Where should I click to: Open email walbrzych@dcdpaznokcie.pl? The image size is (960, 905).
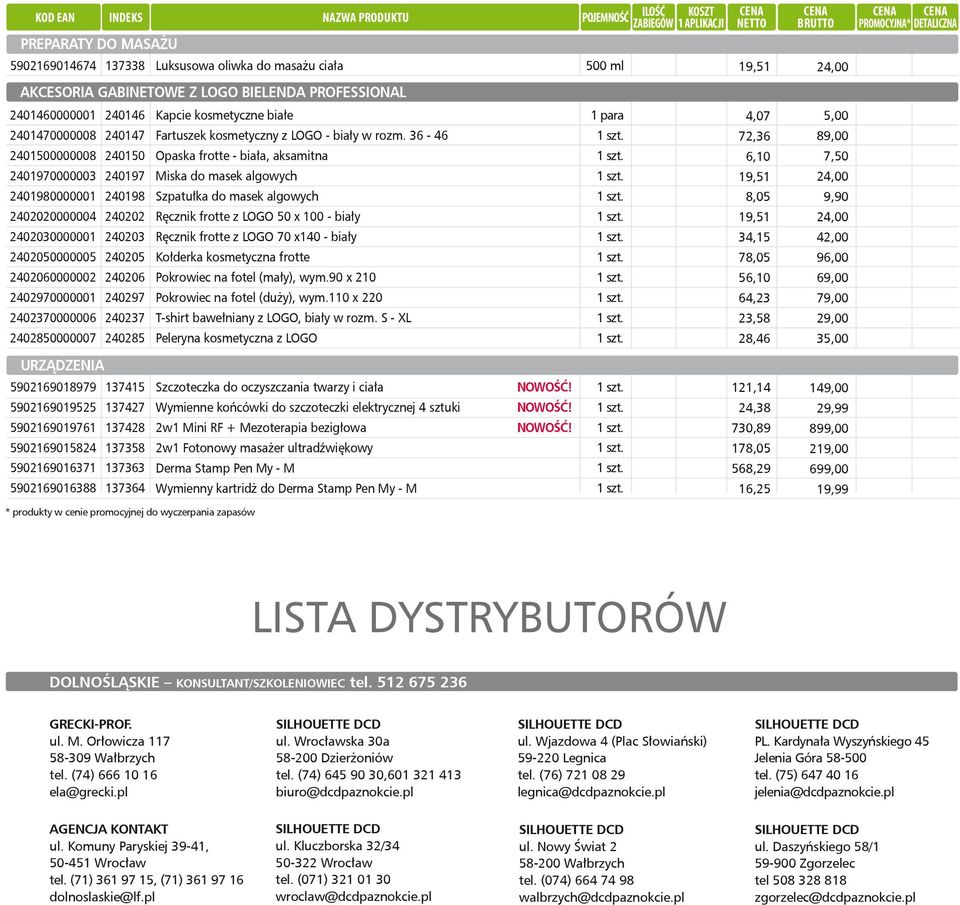(x=601, y=898)
